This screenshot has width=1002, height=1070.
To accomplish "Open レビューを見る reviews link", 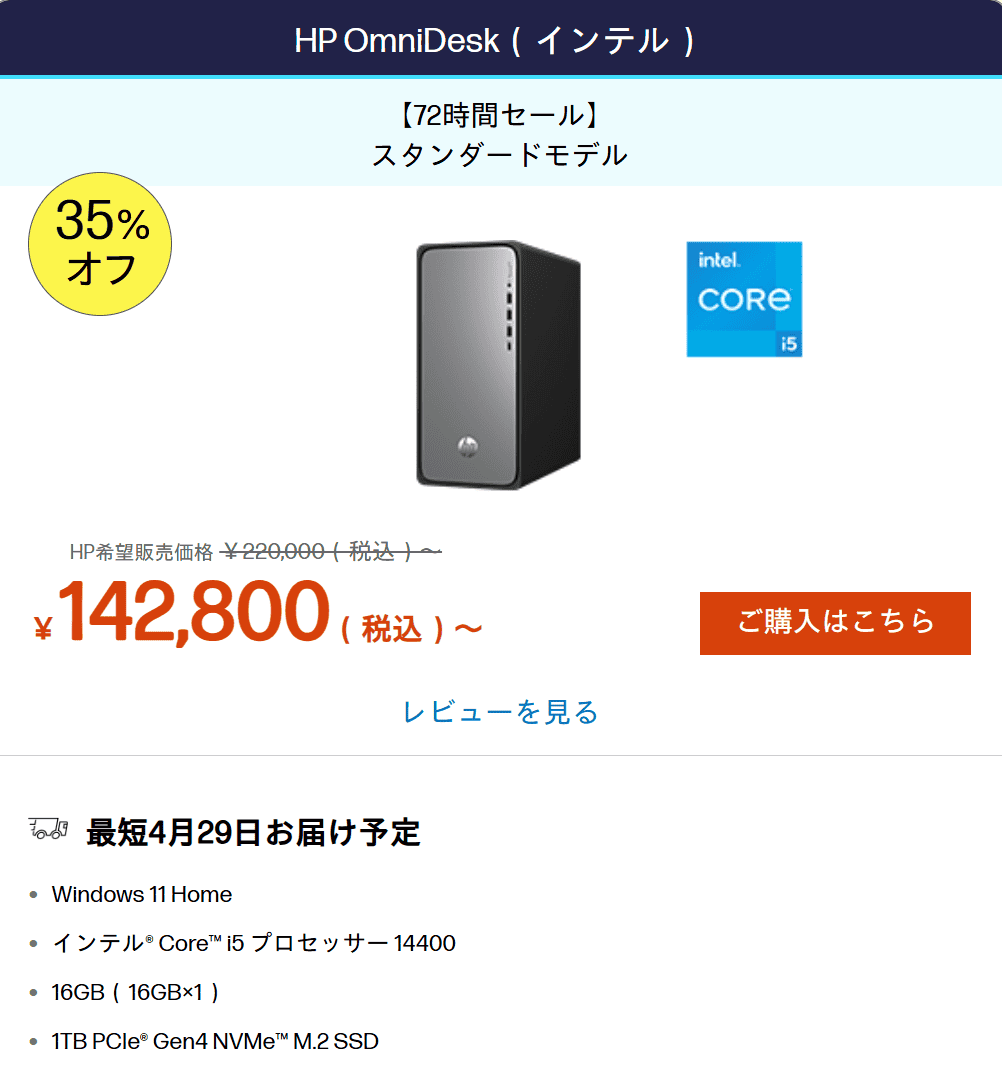I will tap(500, 712).
